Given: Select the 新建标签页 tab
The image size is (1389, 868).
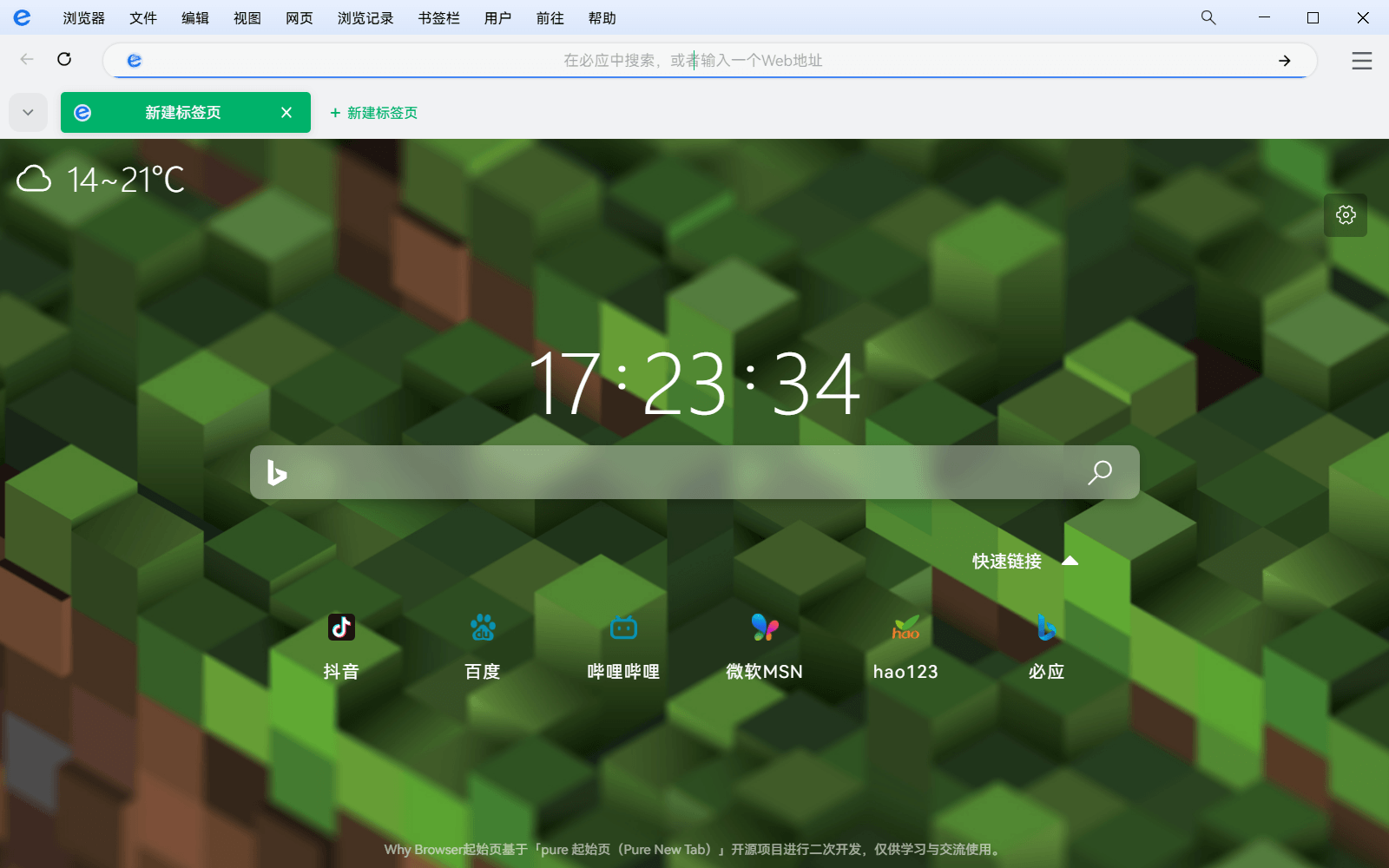Looking at the screenshot, I should [183, 112].
